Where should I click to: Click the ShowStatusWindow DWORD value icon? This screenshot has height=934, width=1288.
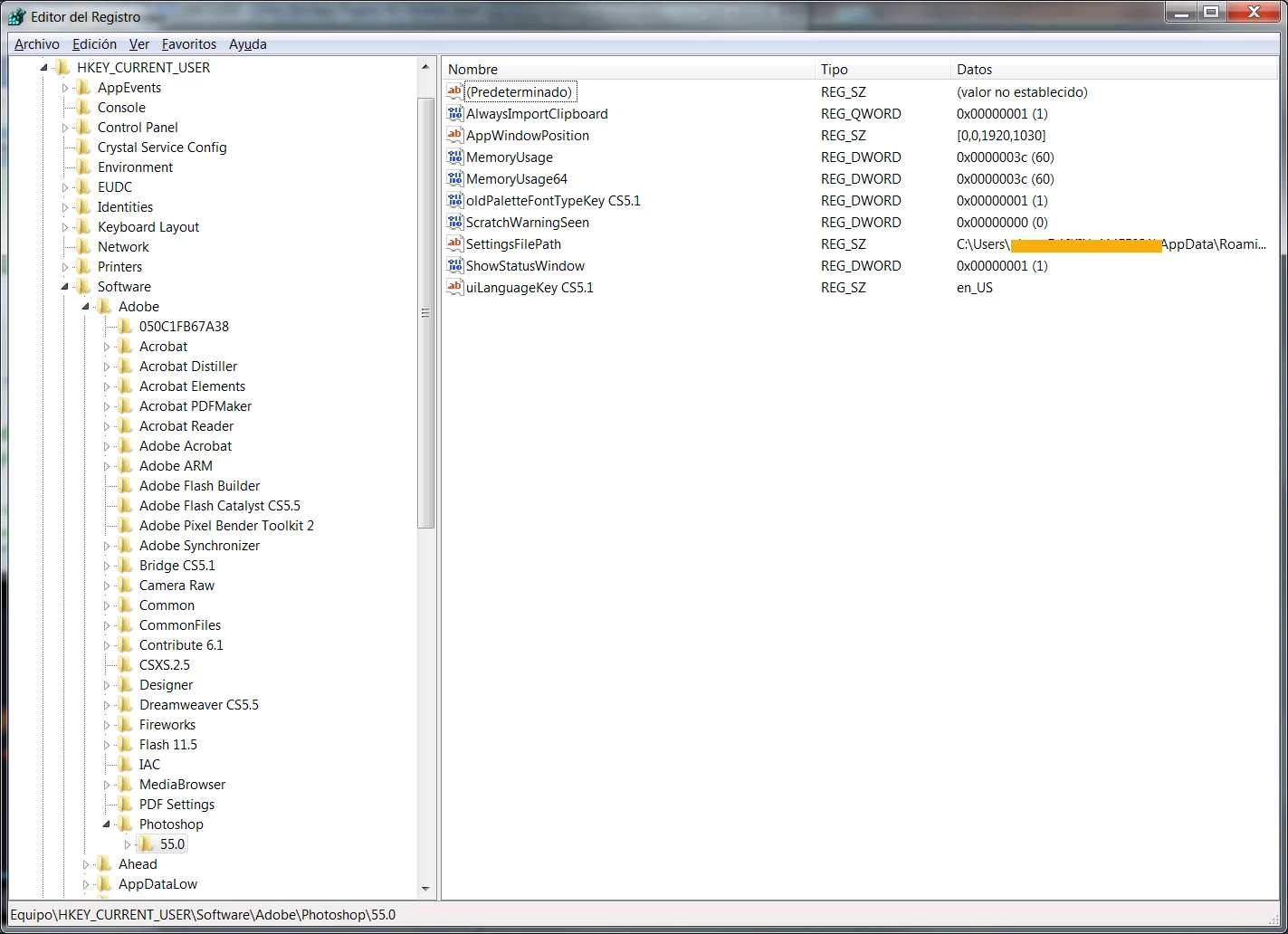455,265
